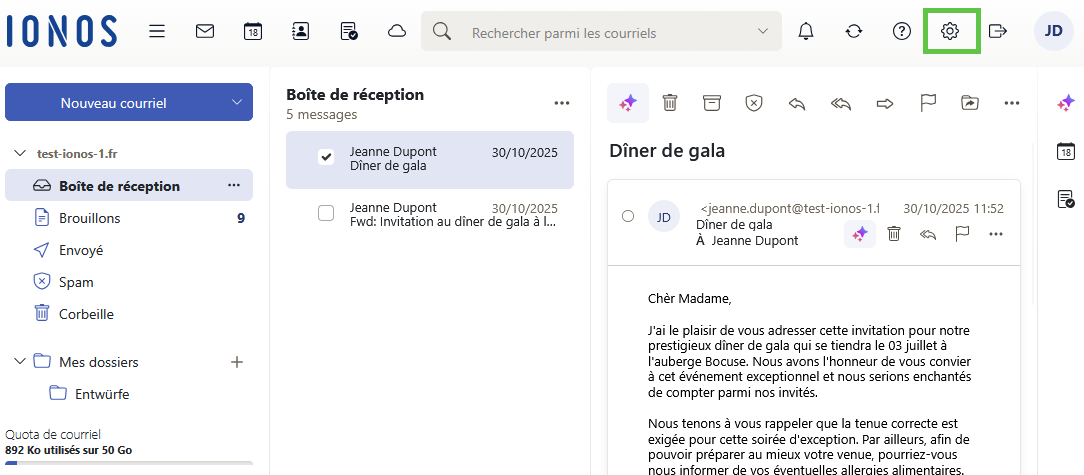Open the Nouveau courriel dropdown arrow
This screenshot has height=475, width=1084.
click(x=236, y=102)
